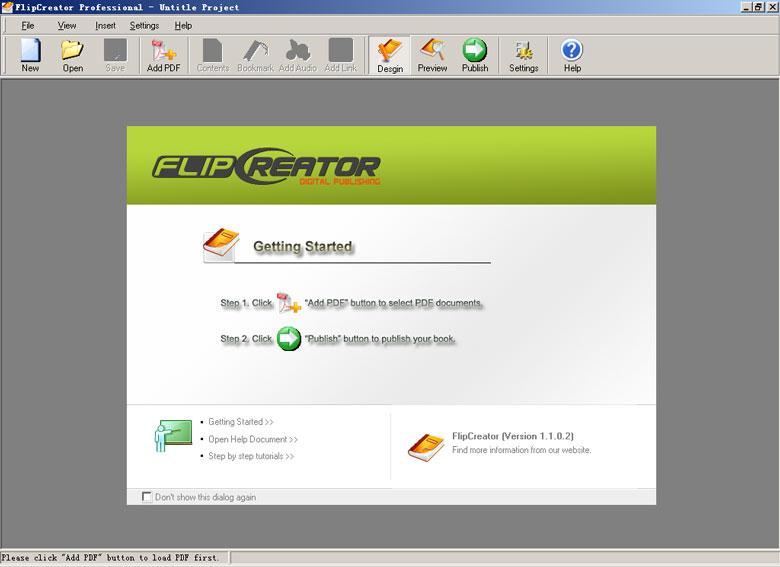
Task: Follow the "Getting Started >>" link
Action: [240, 422]
